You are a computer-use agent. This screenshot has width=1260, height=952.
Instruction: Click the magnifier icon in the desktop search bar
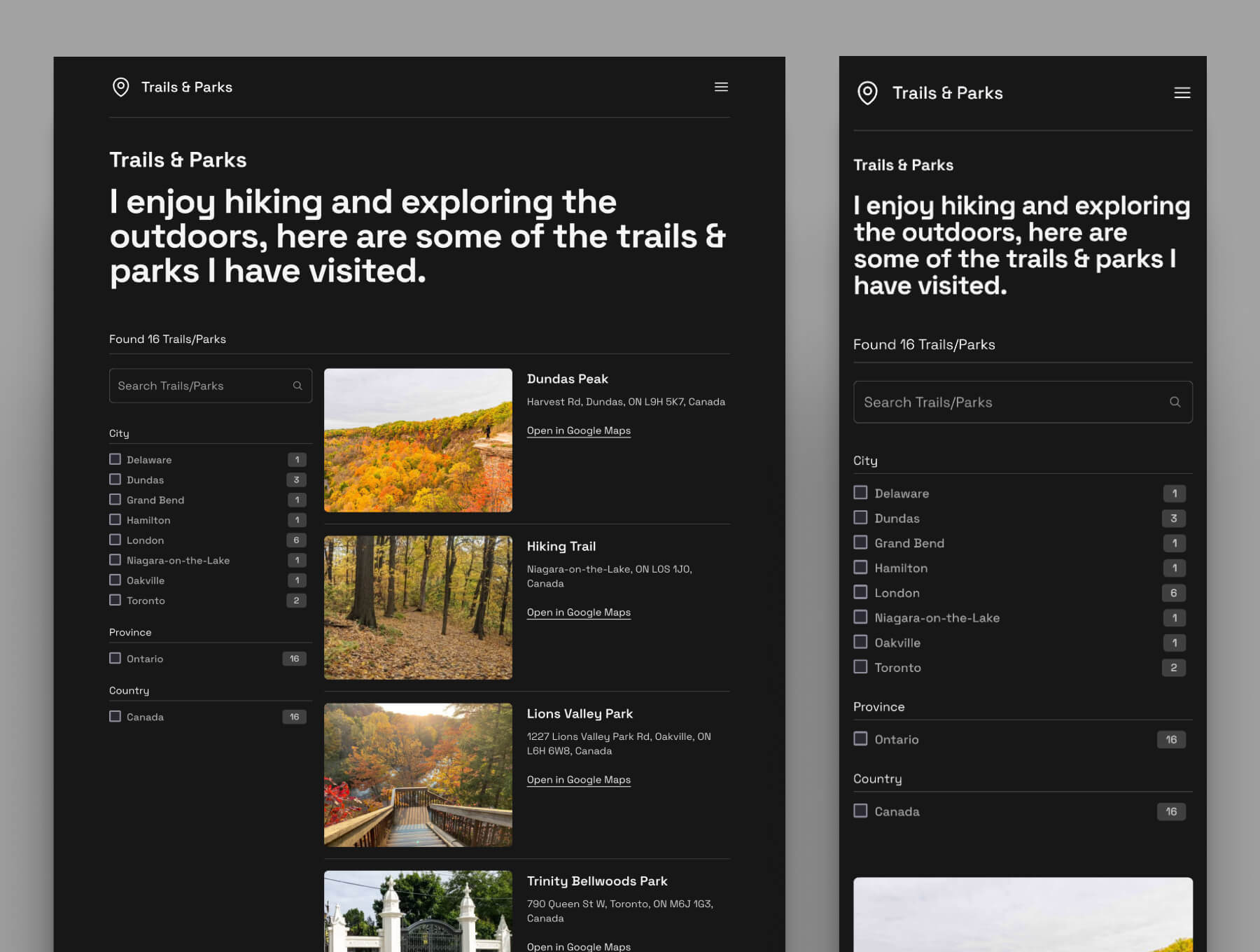297,385
